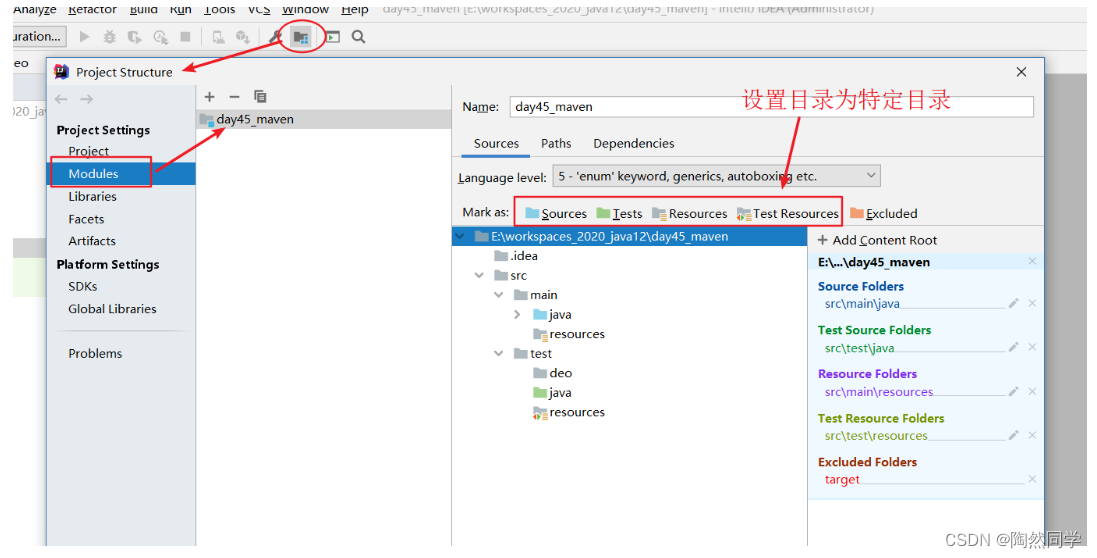Open Global Libraries settings

click(112, 308)
